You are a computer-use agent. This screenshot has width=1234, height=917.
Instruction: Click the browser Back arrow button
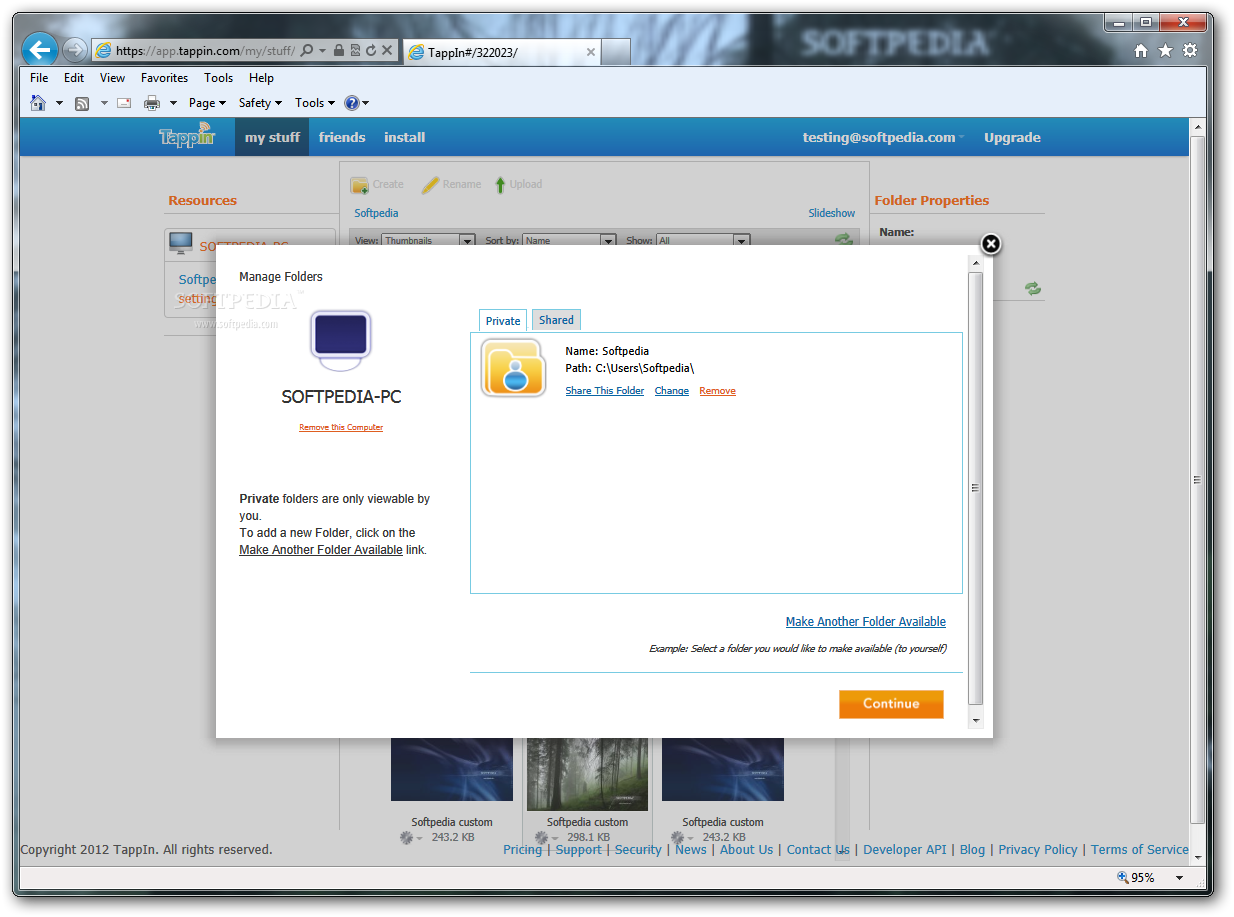[x=40, y=49]
